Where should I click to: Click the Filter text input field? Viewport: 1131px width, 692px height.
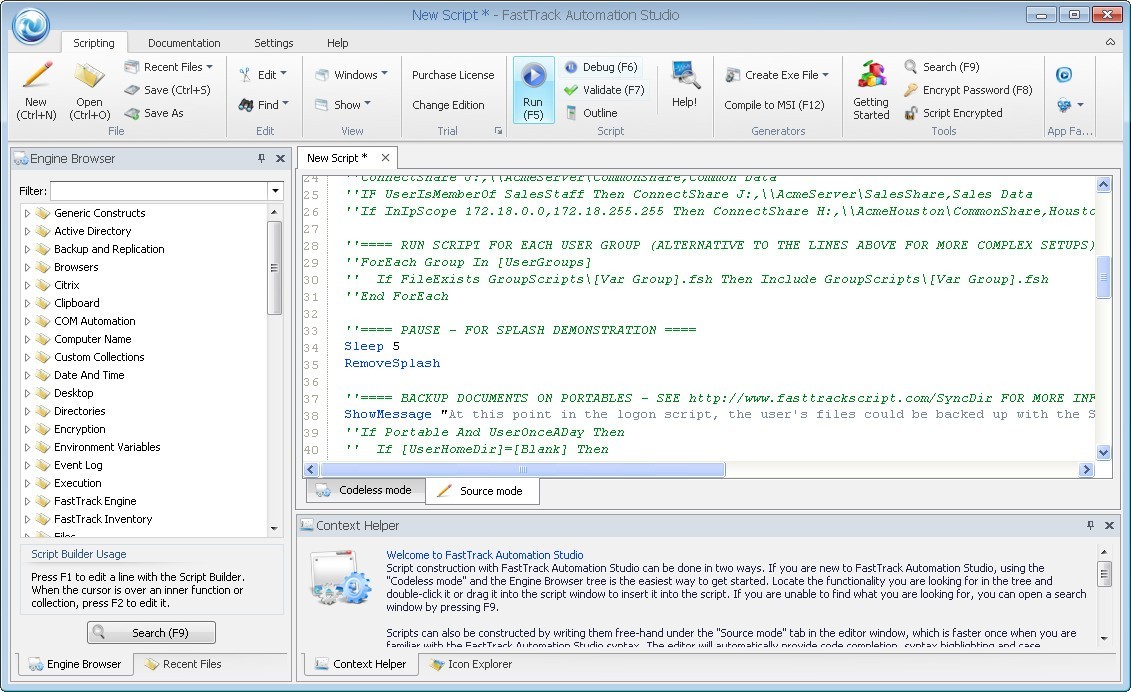click(159, 191)
